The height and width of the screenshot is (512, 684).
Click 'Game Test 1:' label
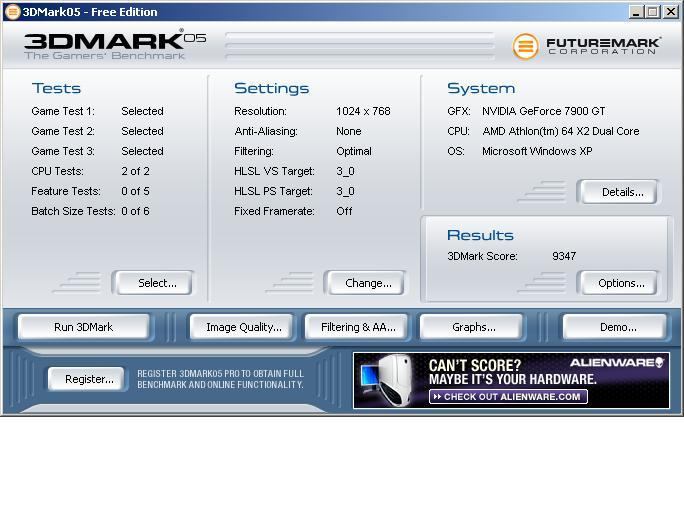[63, 111]
